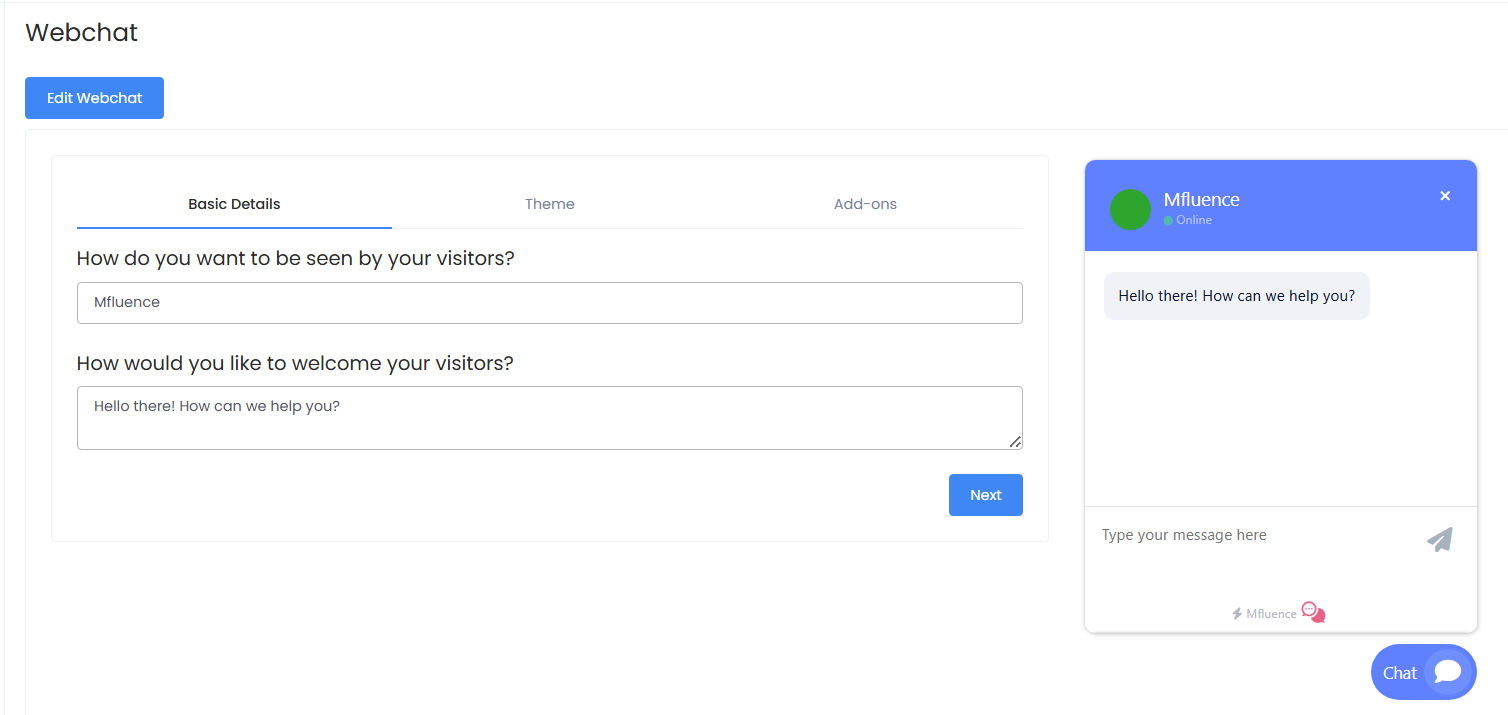Click the lightning bolt icon beside Mfluence
Image resolution: width=1508 pixels, height=715 pixels.
click(x=1237, y=614)
